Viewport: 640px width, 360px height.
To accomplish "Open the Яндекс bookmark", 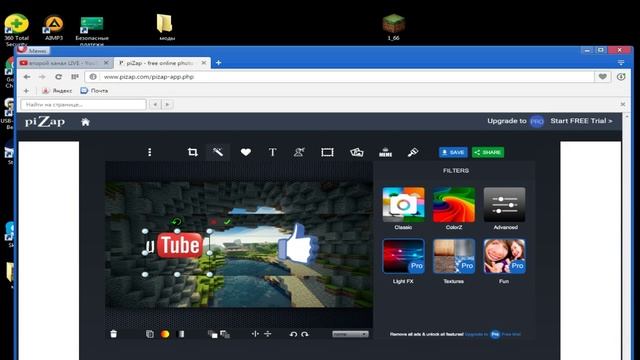I will tap(57, 91).
